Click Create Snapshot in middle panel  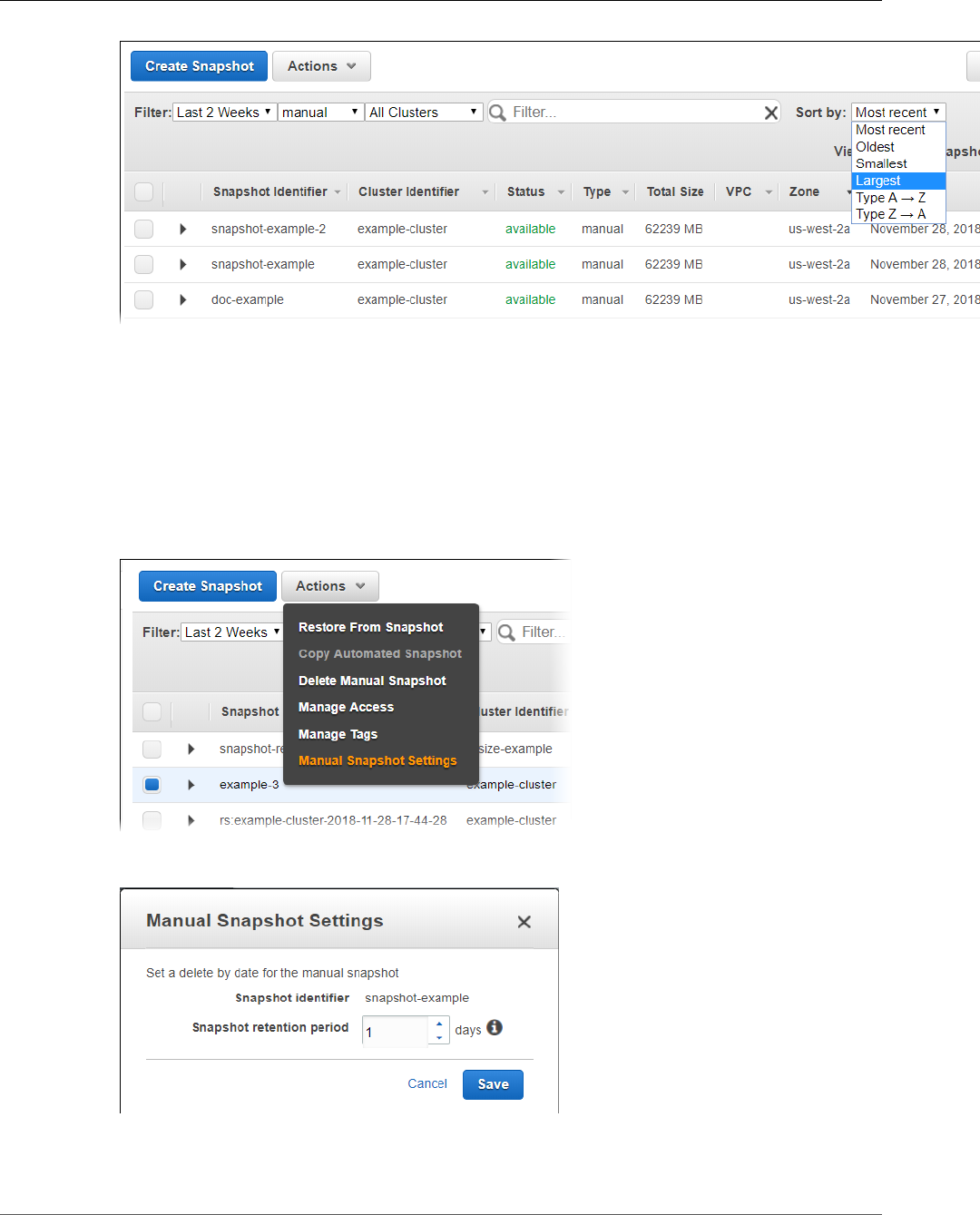tap(207, 586)
